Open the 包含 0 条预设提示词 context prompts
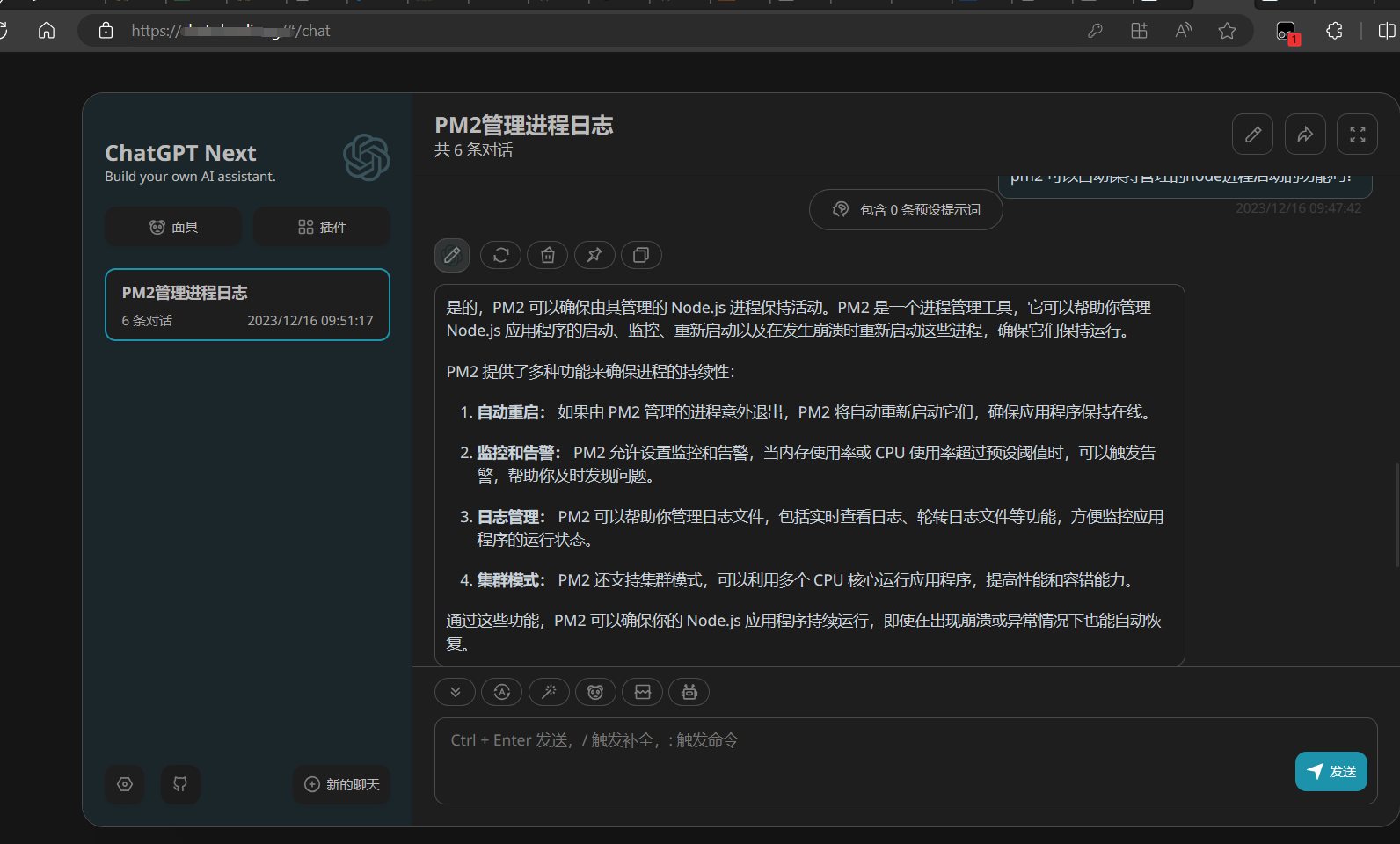This screenshot has height=844, width=1400. tap(906, 209)
